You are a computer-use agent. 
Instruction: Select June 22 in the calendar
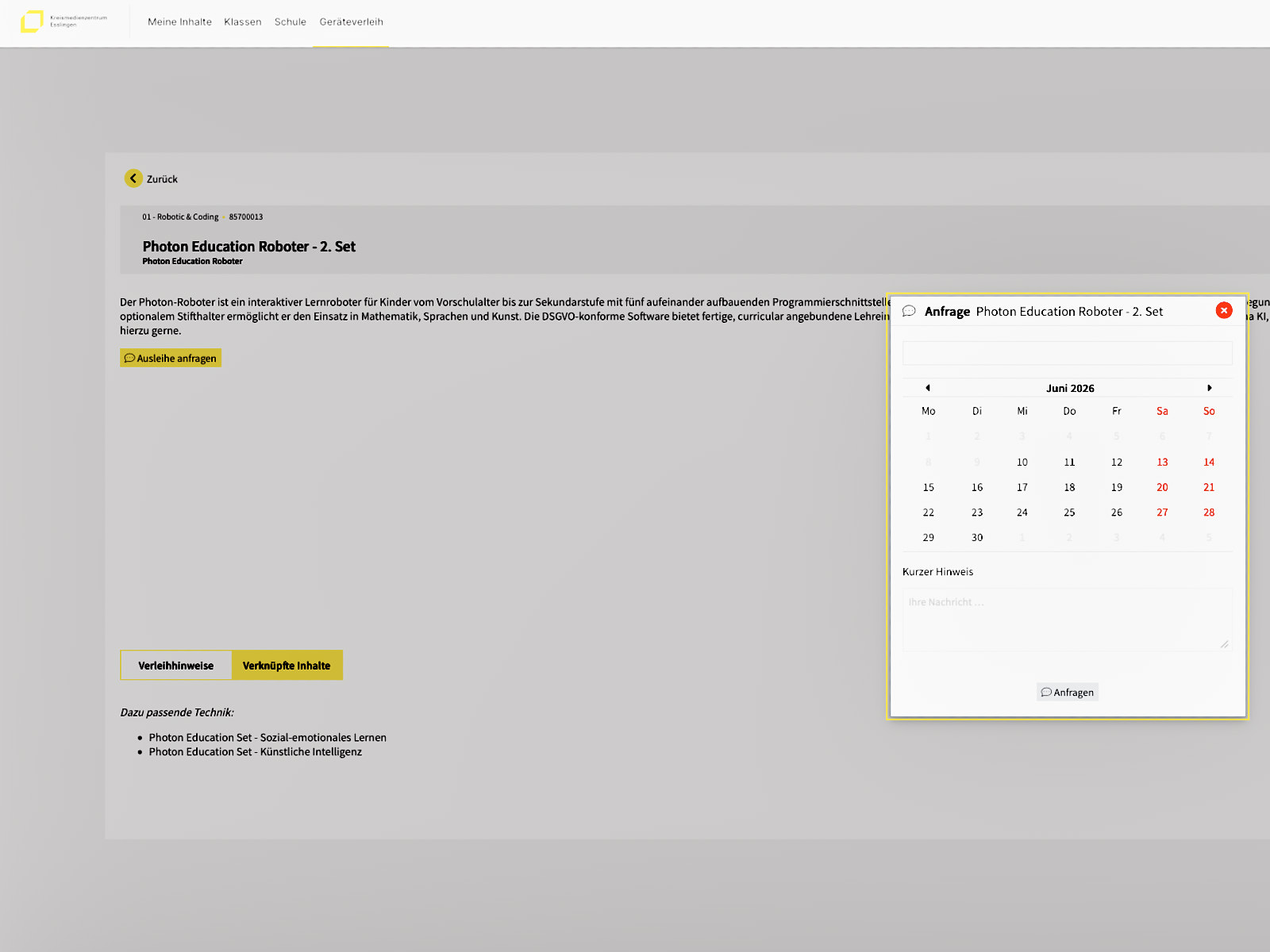929,512
